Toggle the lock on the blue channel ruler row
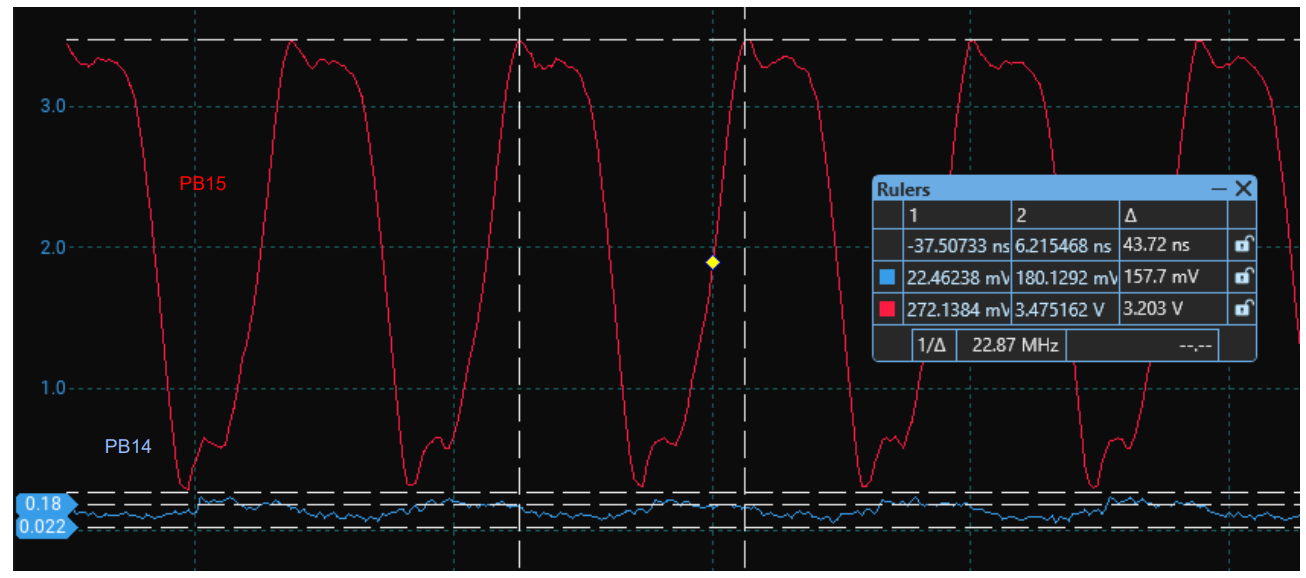 [x=1241, y=277]
